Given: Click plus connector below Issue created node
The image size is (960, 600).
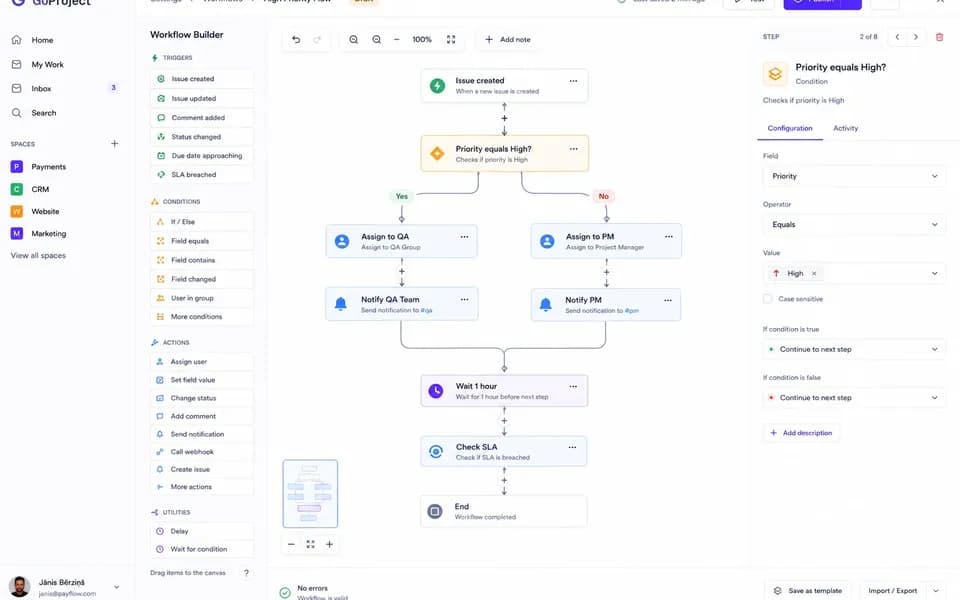Looking at the screenshot, I should point(504,118).
